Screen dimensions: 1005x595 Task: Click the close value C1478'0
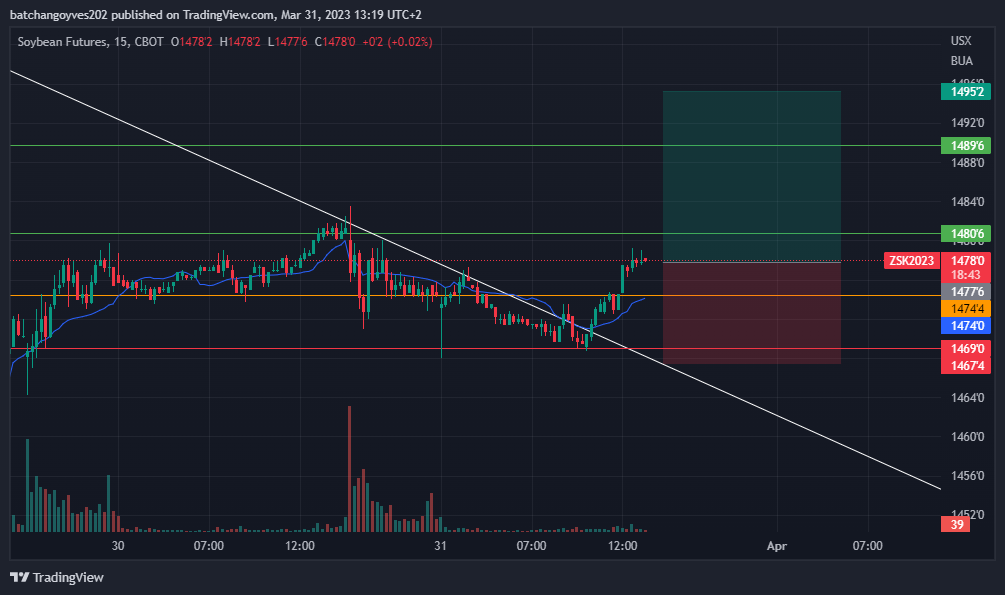[x=335, y=42]
